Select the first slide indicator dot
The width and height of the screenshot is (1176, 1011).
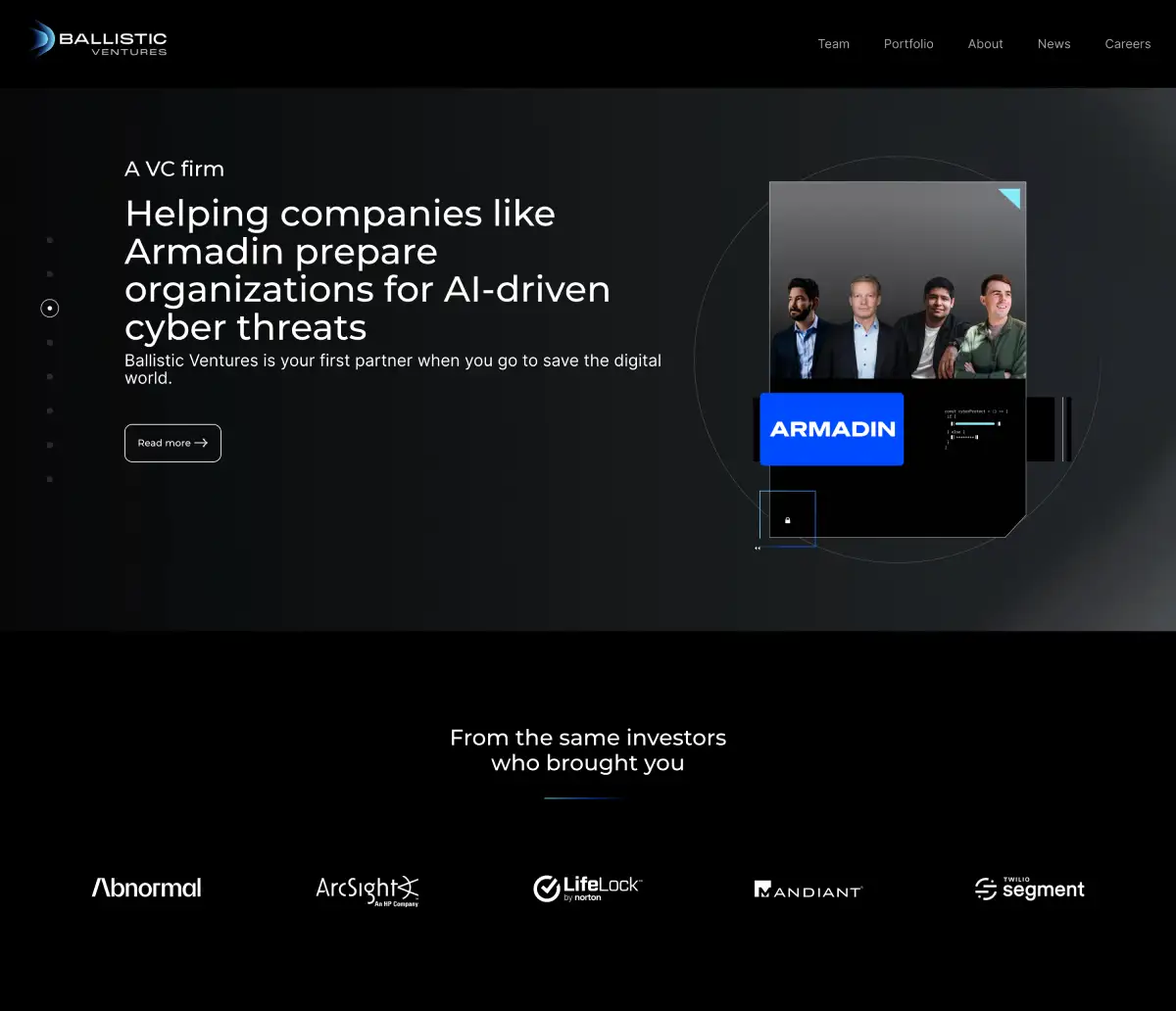50,240
